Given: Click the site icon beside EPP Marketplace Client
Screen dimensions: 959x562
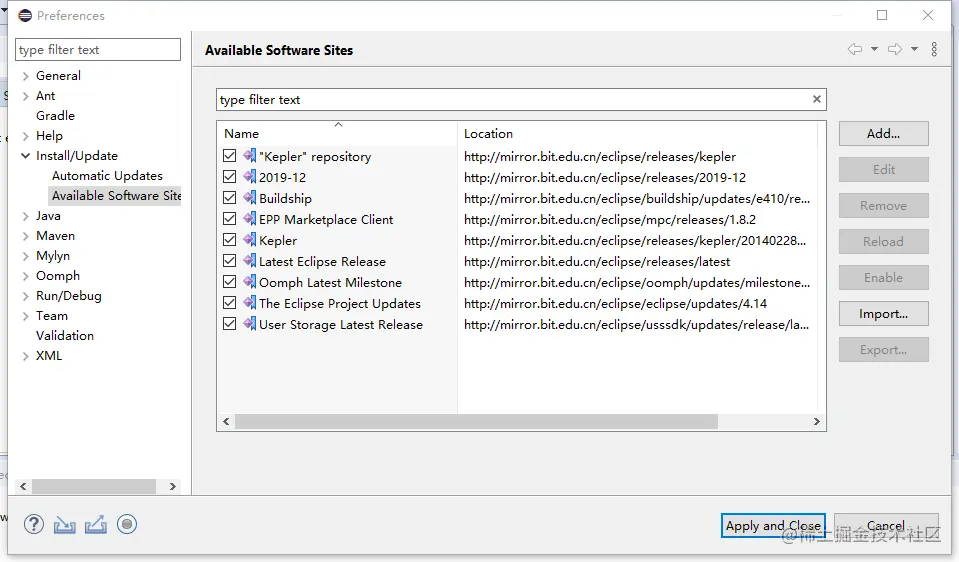Looking at the screenshot, I should pos(250,218).
